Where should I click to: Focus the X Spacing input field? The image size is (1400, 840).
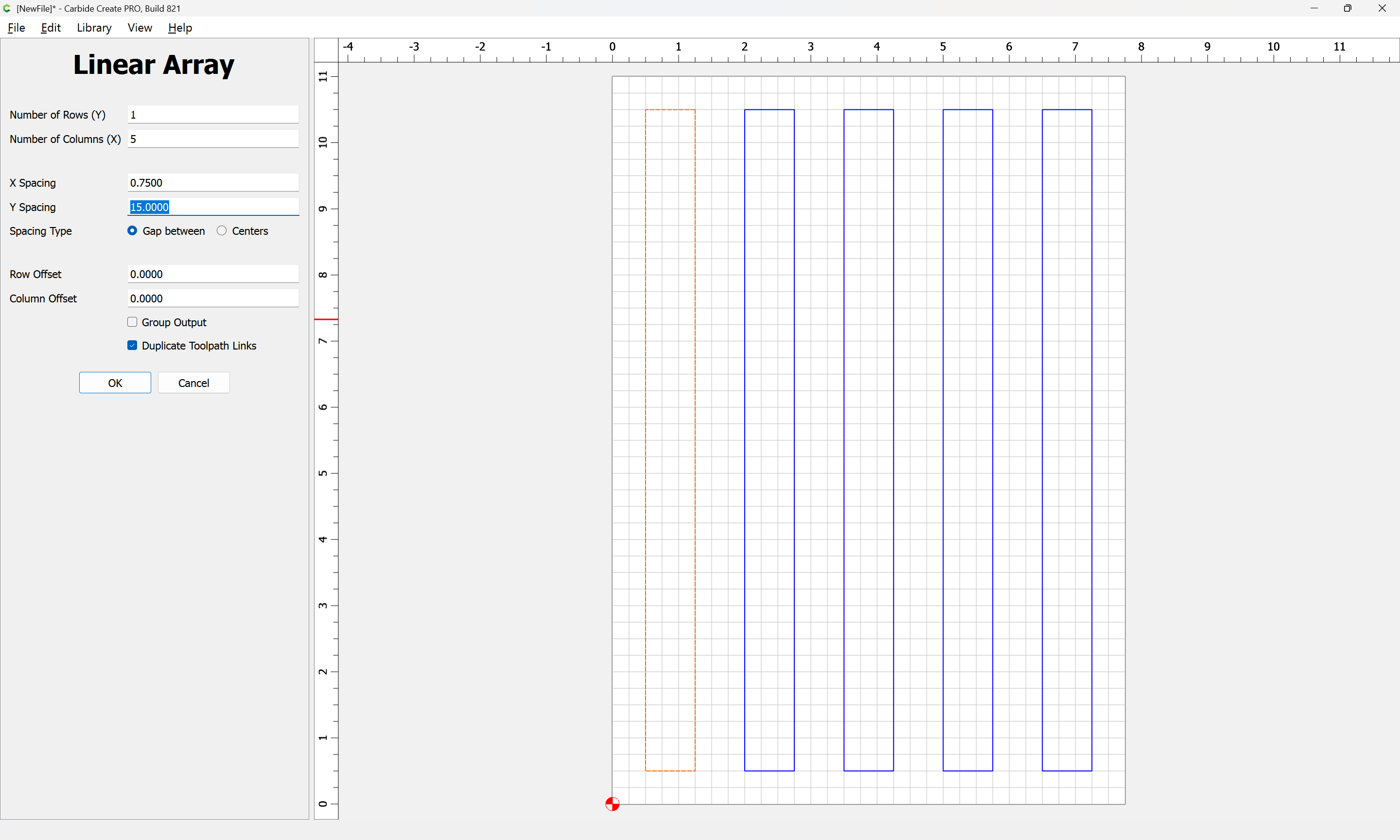click(x=213, y=183)
